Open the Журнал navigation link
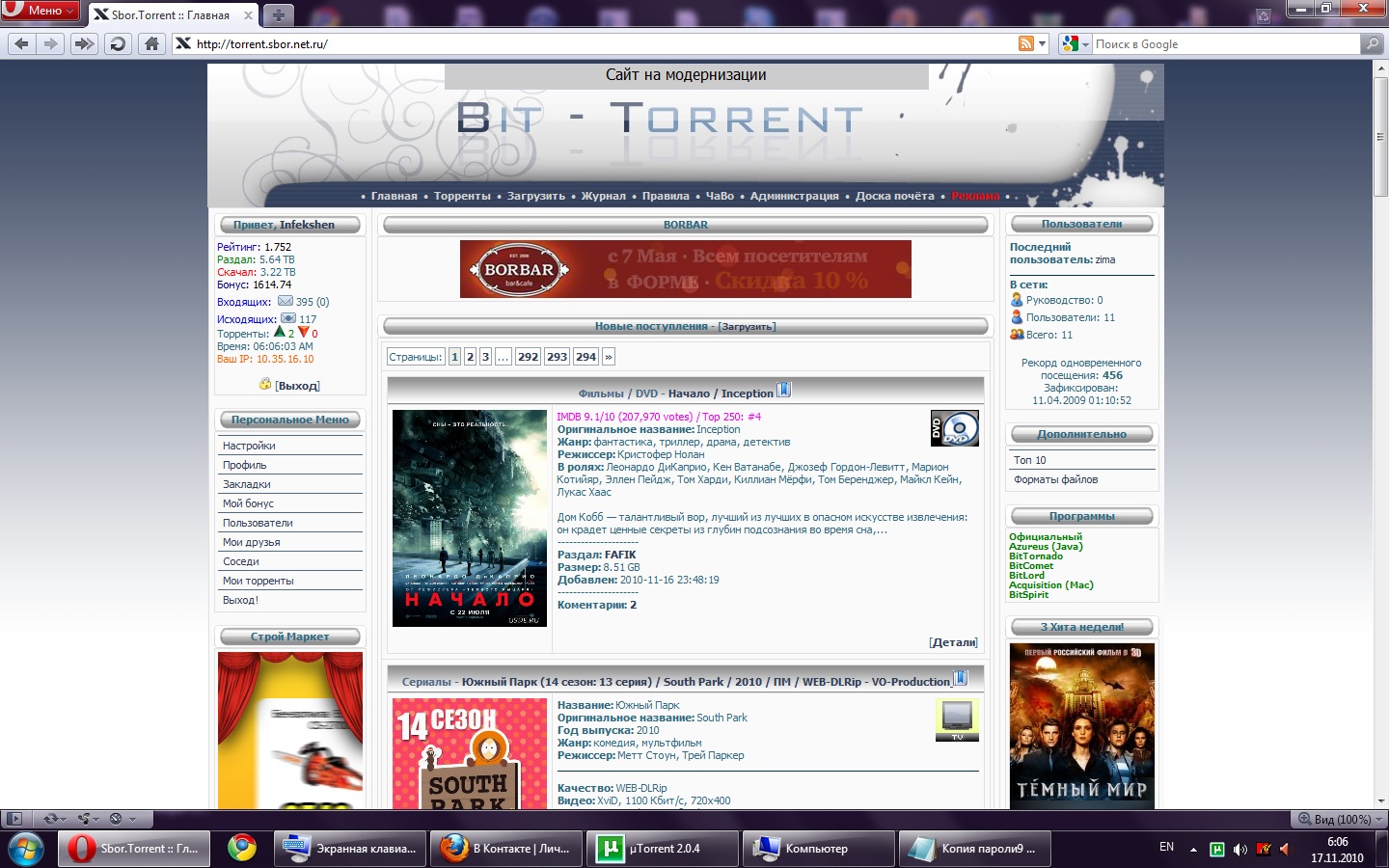 point(604,196)
